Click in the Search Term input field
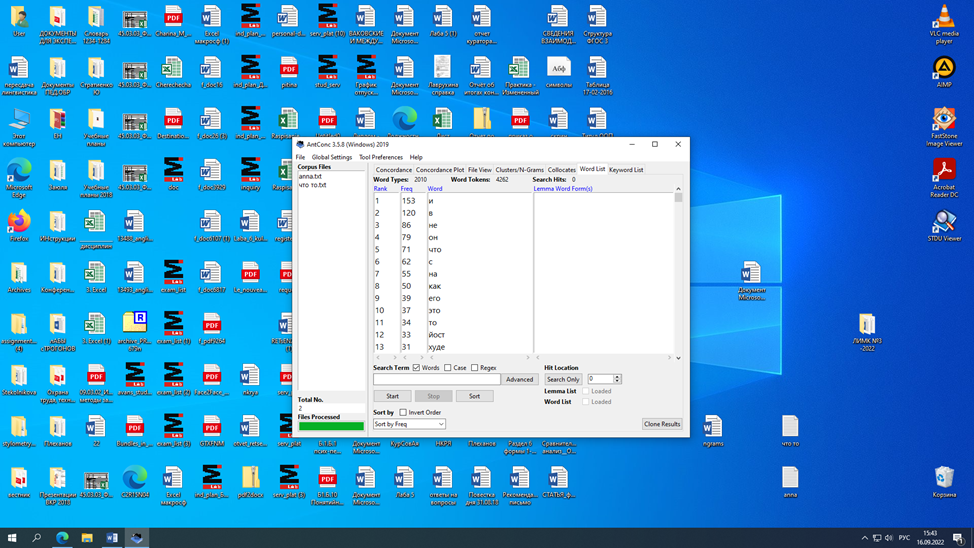 [437, 380]
